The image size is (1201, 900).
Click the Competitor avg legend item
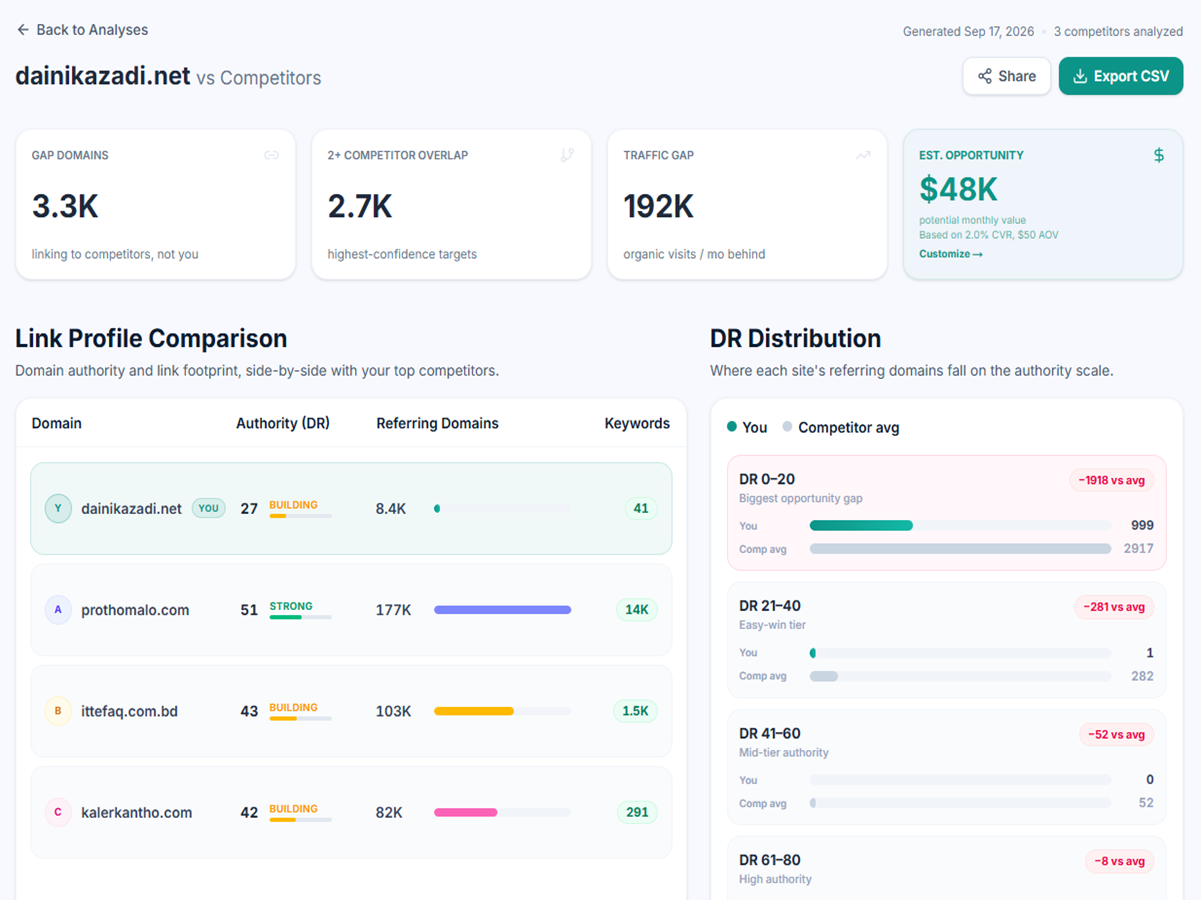tap(841, 427)
